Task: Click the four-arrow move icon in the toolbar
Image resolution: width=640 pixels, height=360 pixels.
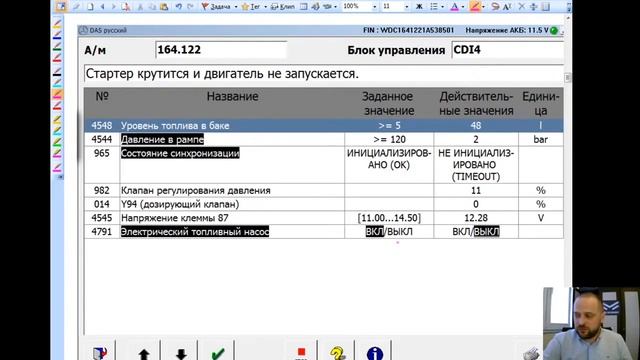Action: coord(533,7)
